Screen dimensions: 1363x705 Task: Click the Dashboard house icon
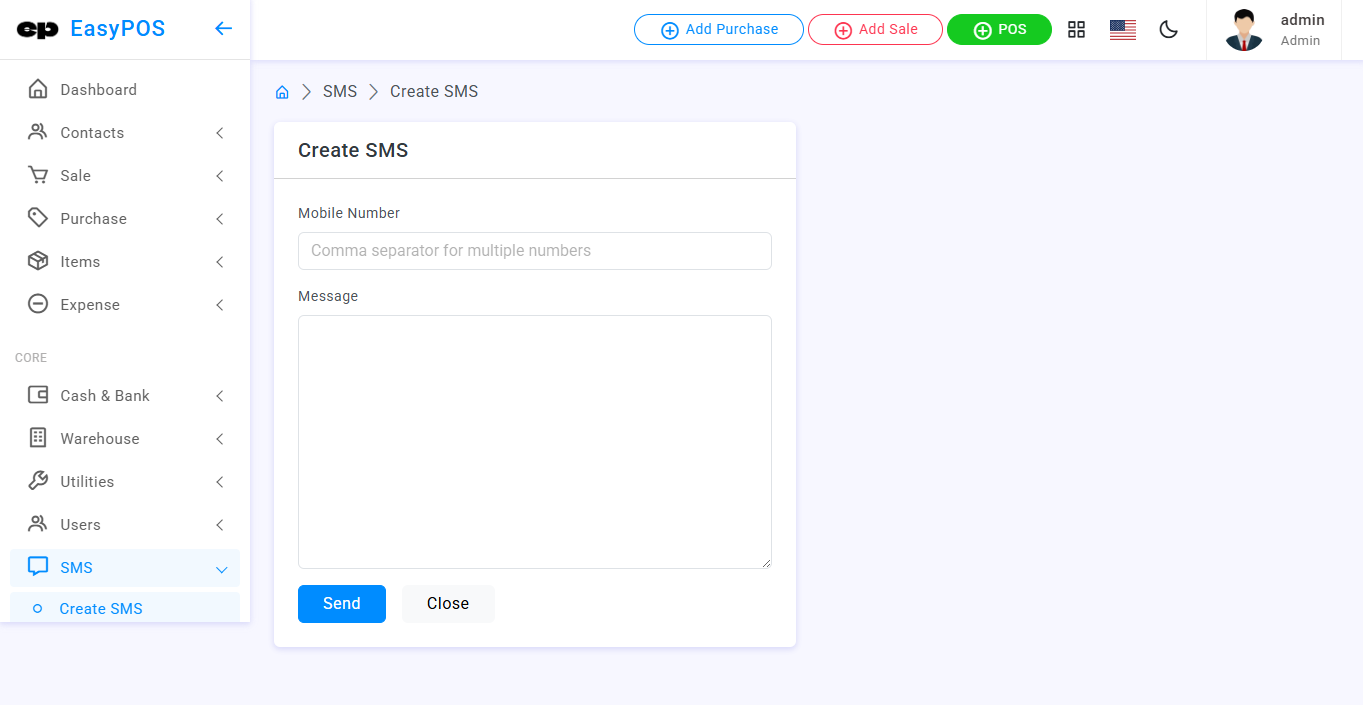point(38,90)
